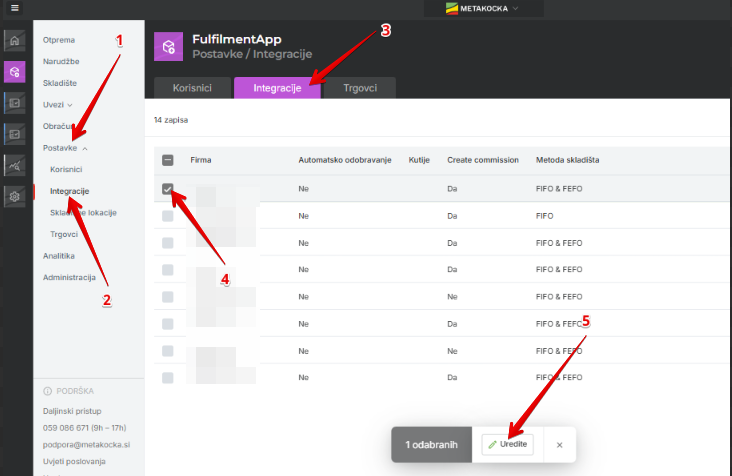Open the Uvjeti poslovanja link
732x476 pixels.
74,462
